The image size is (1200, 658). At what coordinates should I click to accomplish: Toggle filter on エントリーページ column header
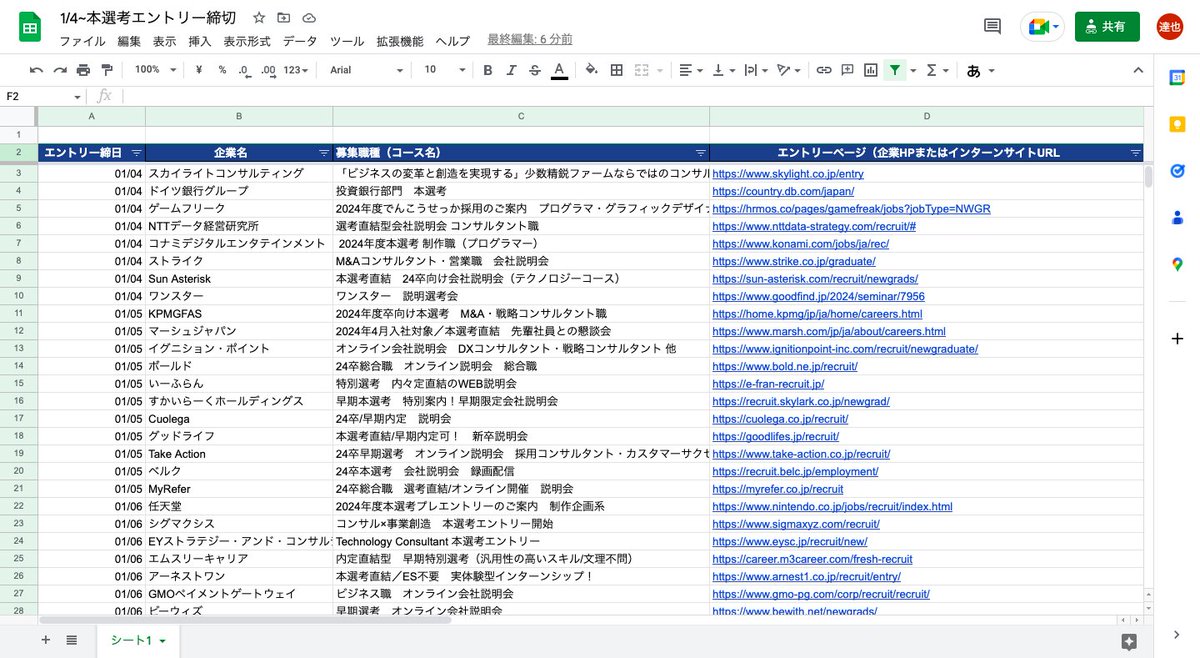coord(1135,153)
